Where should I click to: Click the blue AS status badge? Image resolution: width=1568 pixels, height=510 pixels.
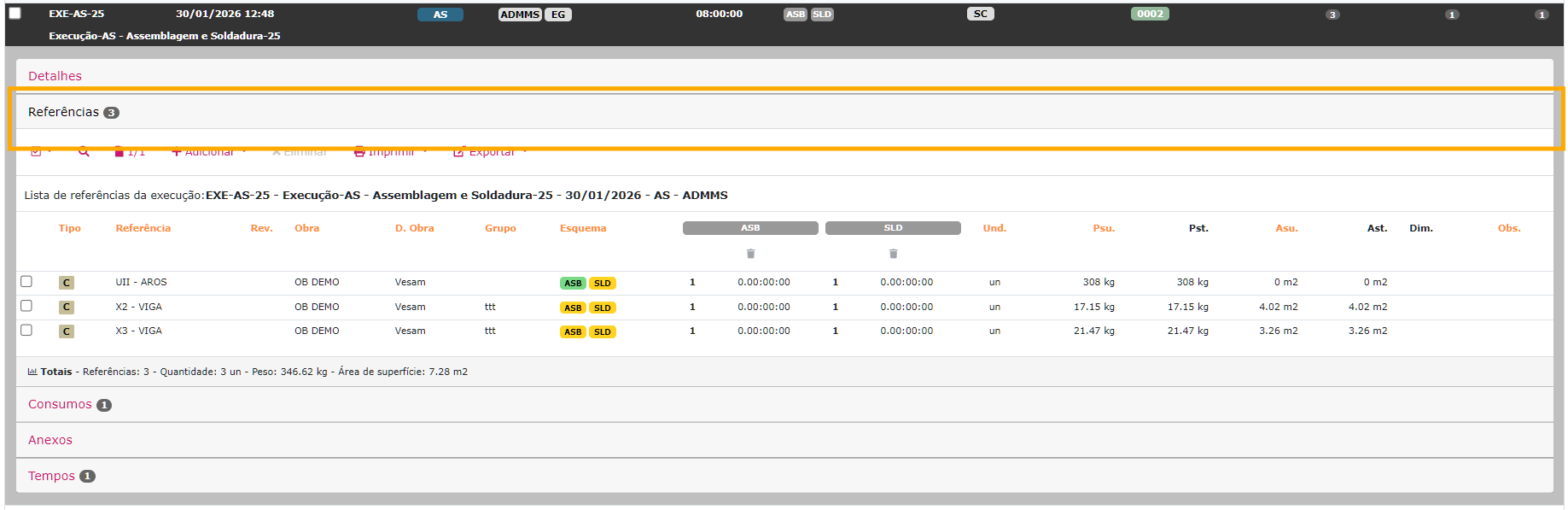pos(440,15)
